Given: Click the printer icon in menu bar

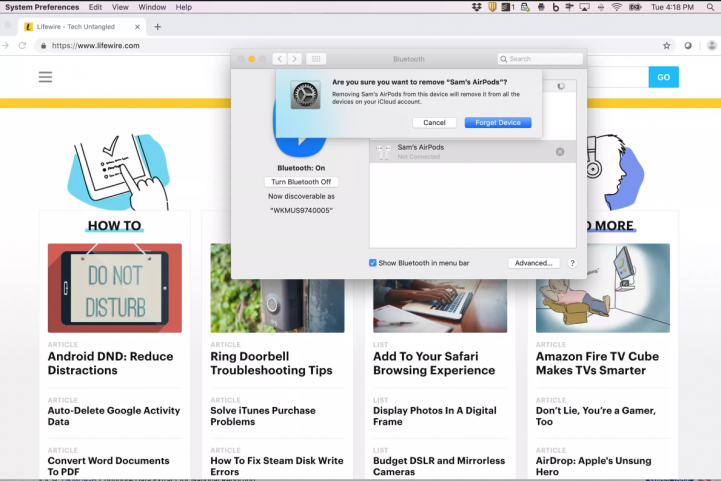Looking at the screenshot, I should tap(541, 7).
